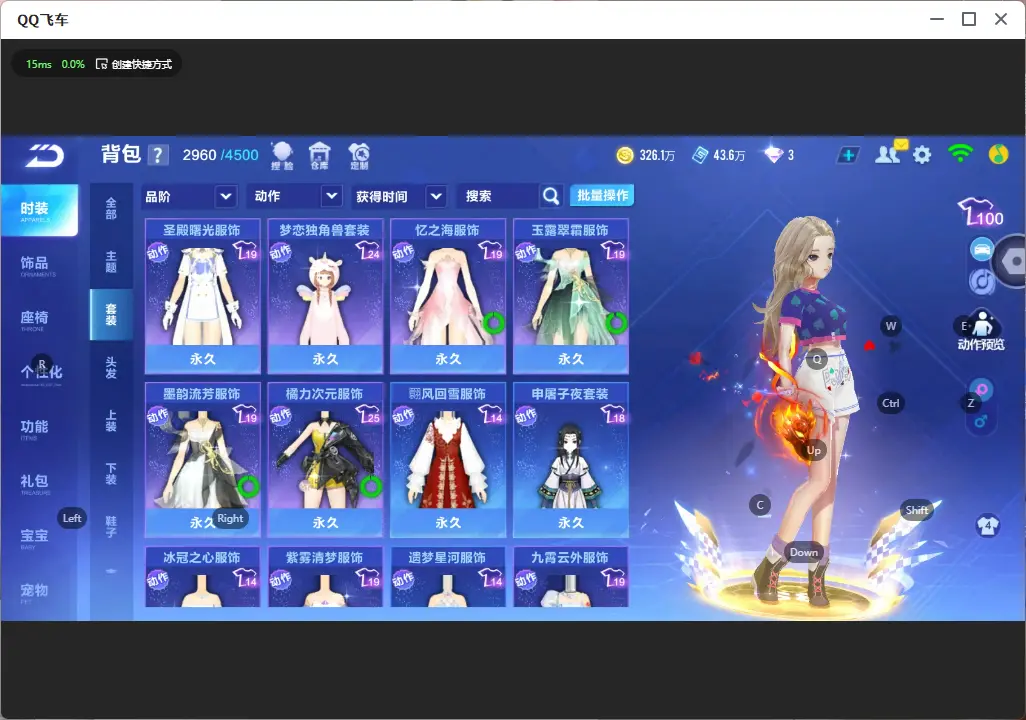Viewport: 1026px width, 720px height.
Task: Select the 橘力次元服饰 outfit card
Action: tap(325, 459)
